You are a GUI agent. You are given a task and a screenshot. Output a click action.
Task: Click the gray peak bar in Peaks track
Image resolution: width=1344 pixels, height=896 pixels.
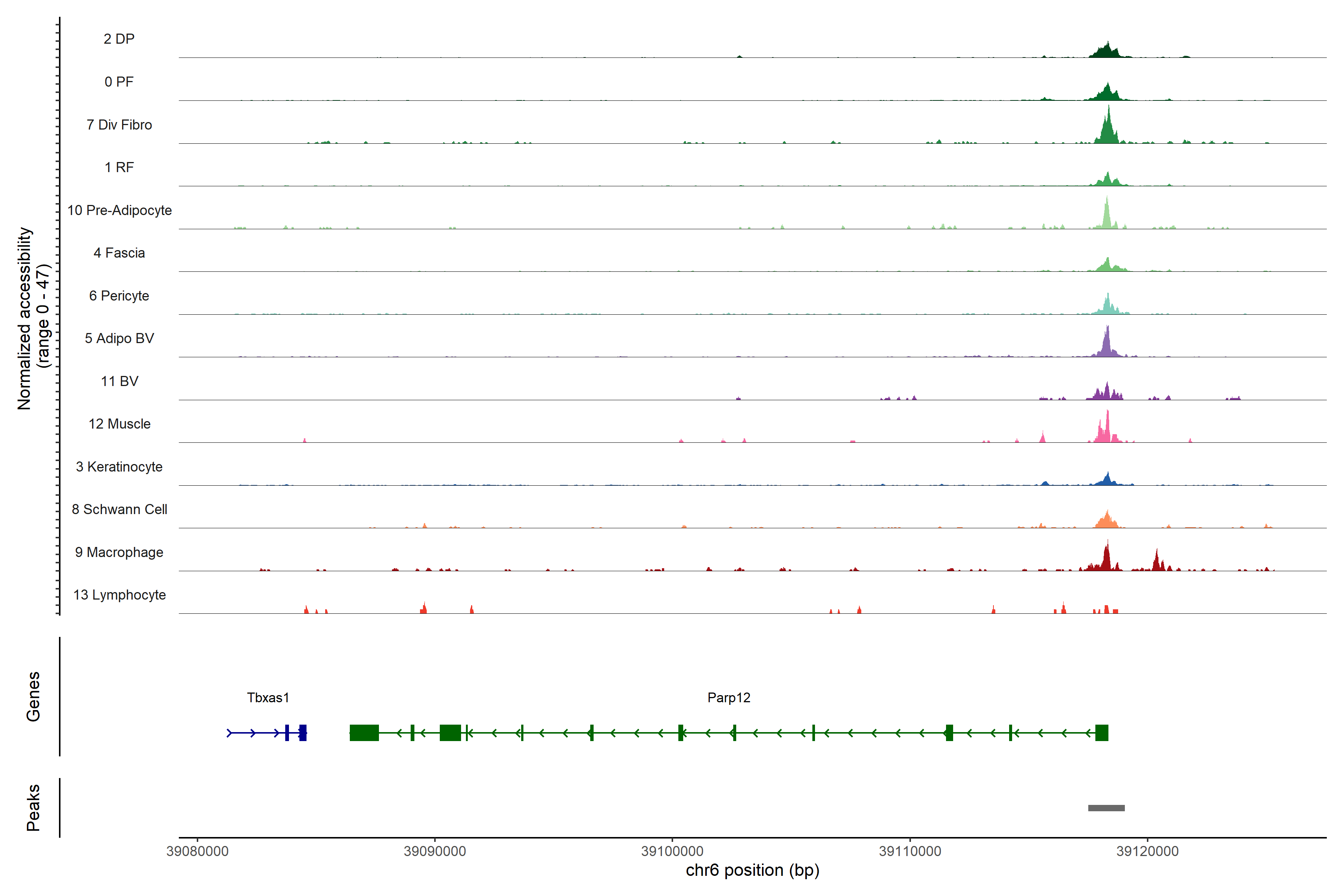1106,808
